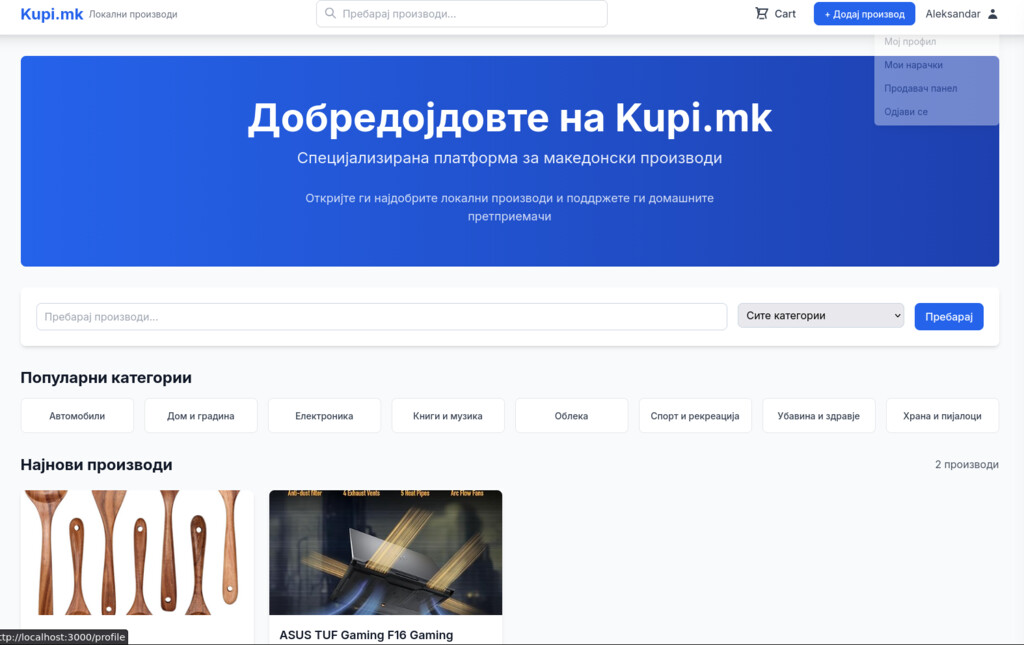
Task: Select the Електроника category
Action: (x=324, y=416)
